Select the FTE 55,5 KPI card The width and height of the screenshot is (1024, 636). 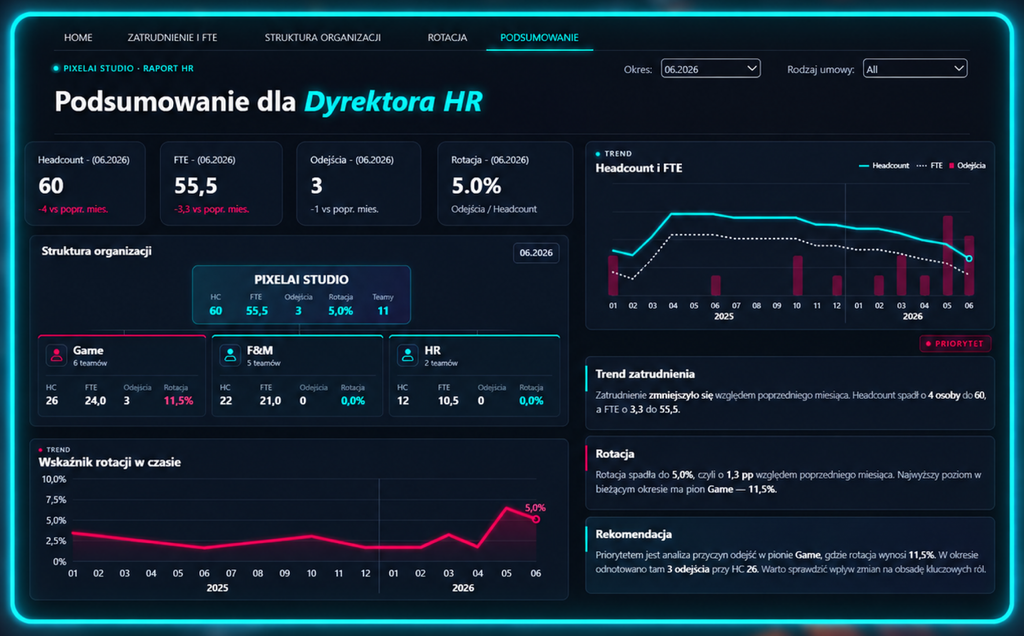tap(221, 183)
